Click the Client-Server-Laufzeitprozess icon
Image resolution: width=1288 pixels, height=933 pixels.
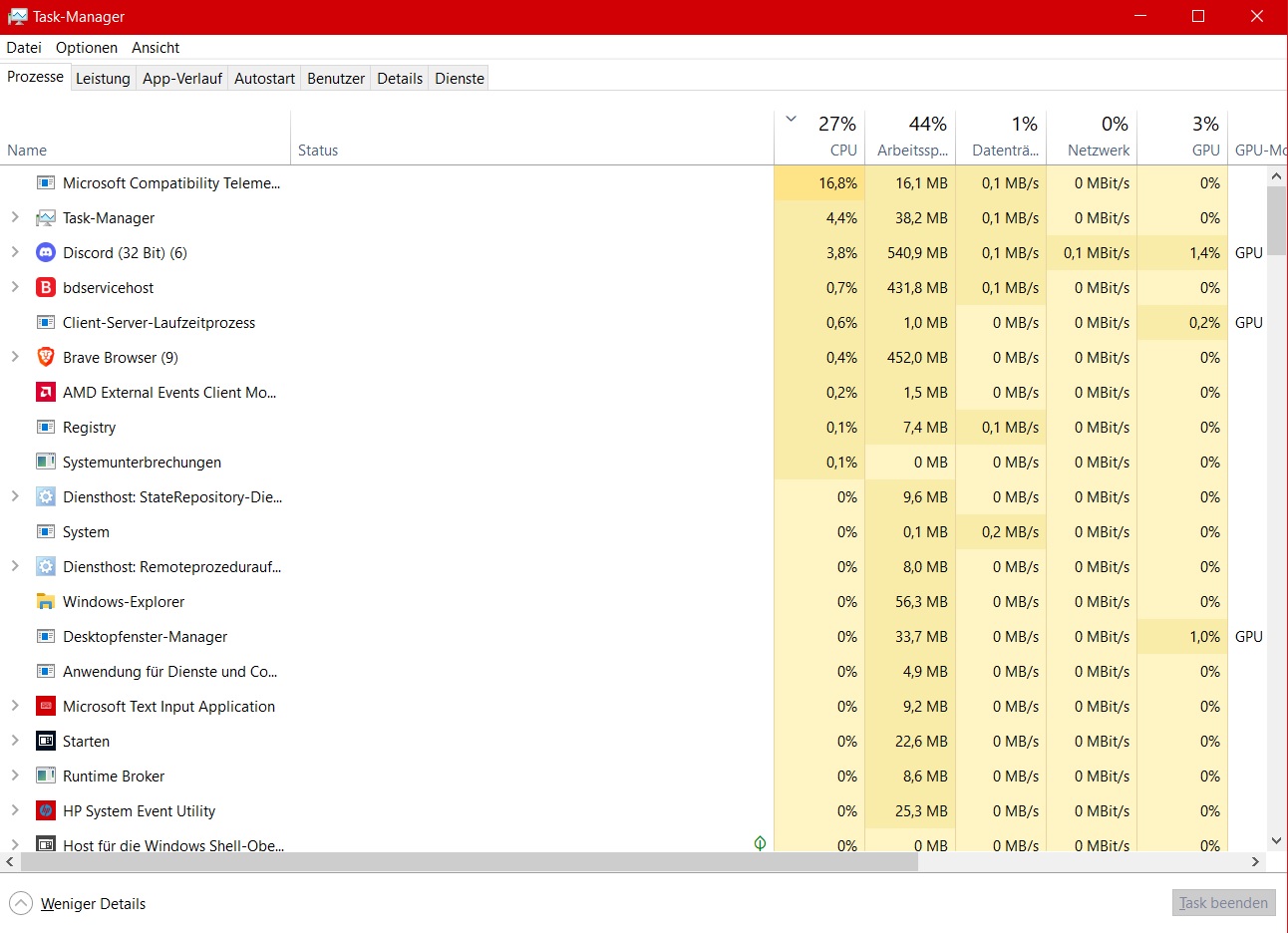[x=46, y=323]
